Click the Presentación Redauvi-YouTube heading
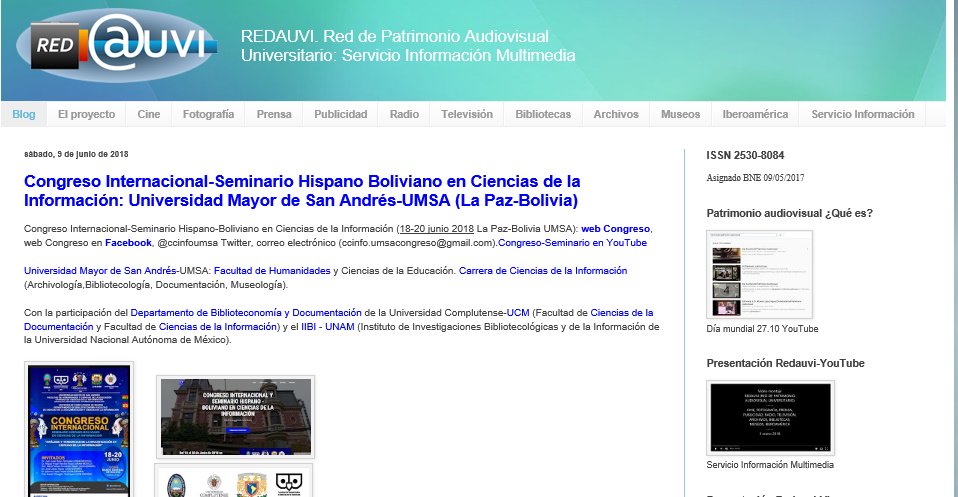 coord(785,363)
